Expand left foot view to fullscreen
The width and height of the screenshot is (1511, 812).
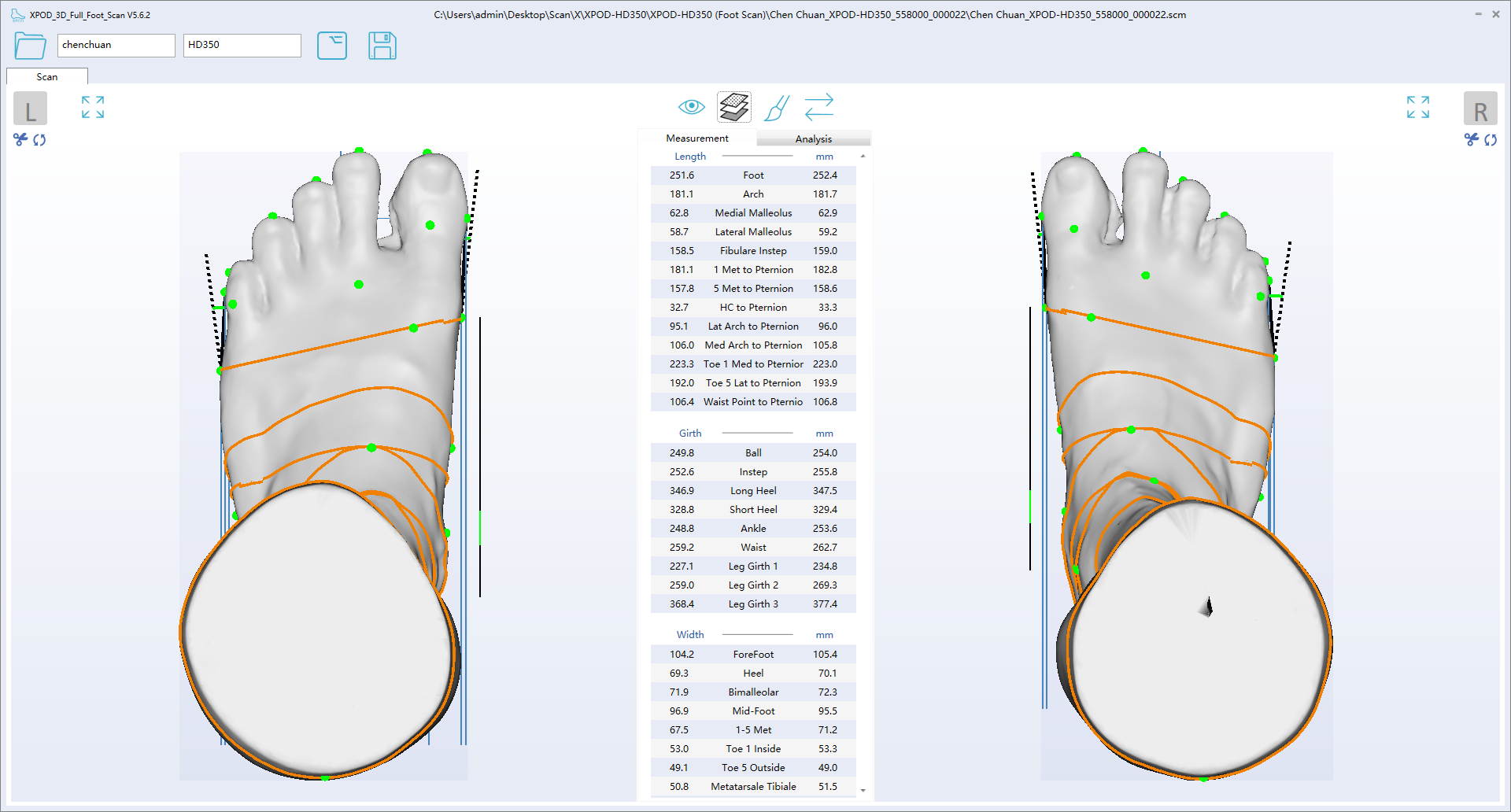pyautogui.click(x=93, y=107)
